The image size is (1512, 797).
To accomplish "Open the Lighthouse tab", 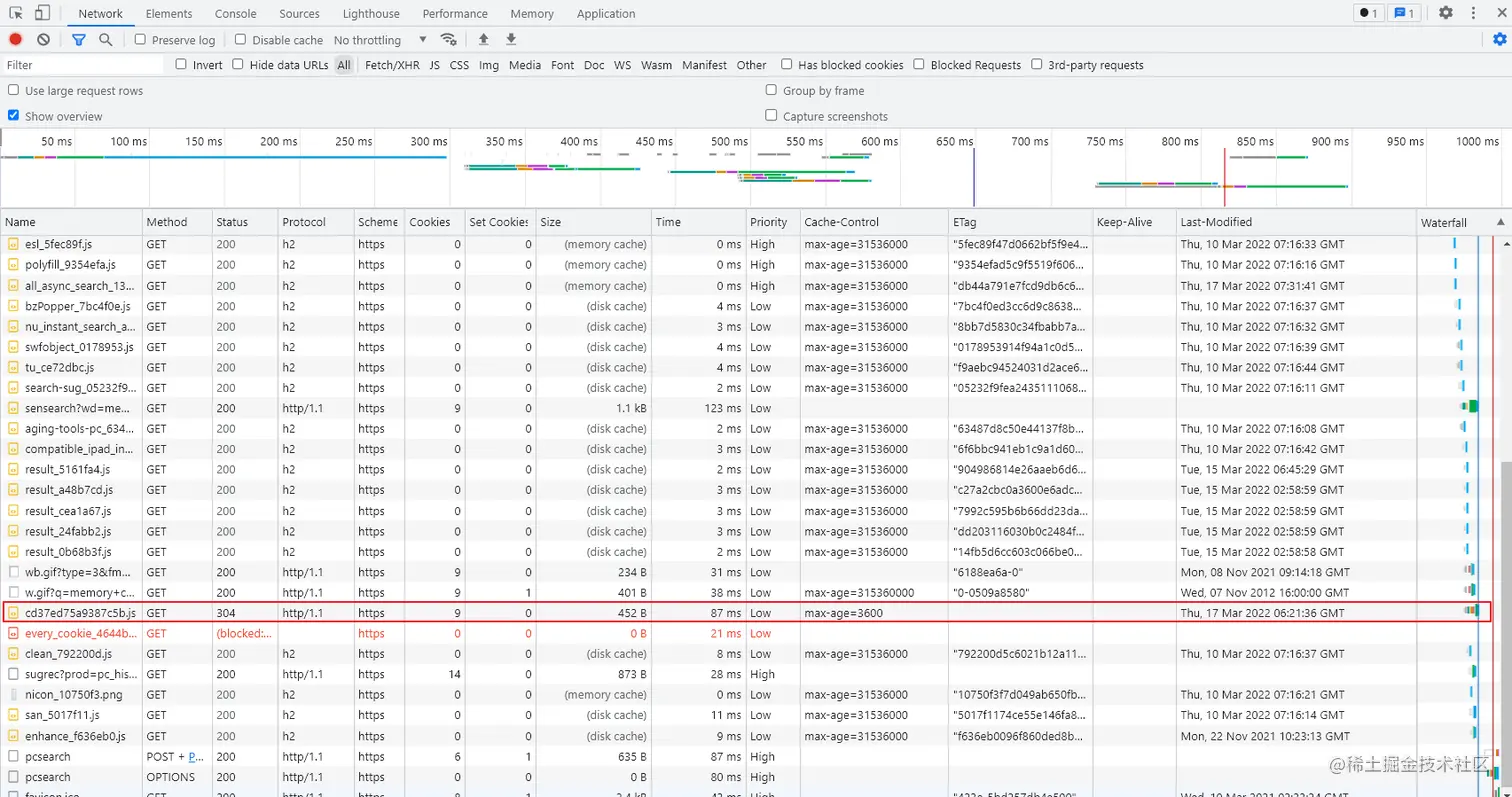I will [371, 14].
